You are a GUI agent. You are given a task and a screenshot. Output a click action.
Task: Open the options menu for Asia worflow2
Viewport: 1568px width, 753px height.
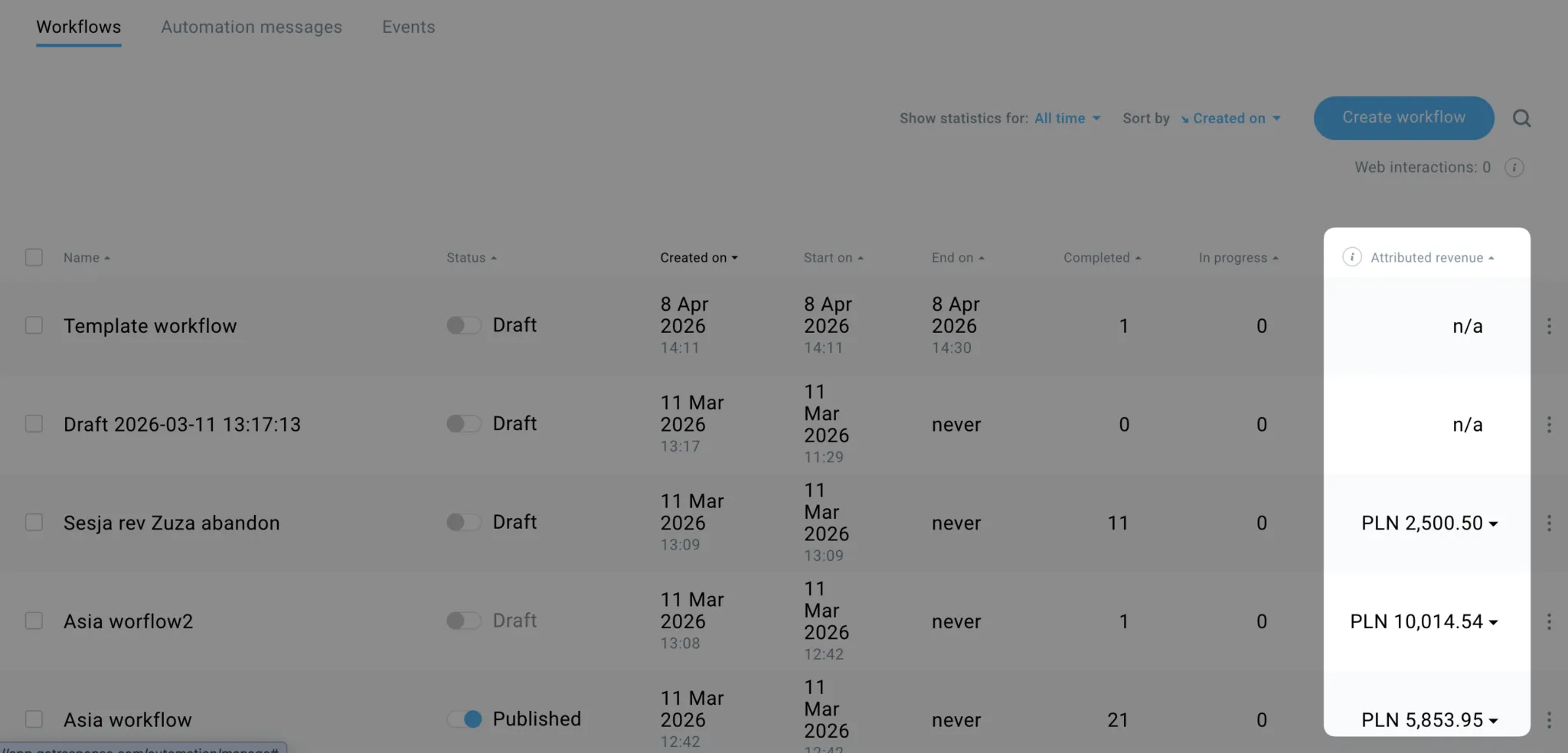click(1549, 621)
